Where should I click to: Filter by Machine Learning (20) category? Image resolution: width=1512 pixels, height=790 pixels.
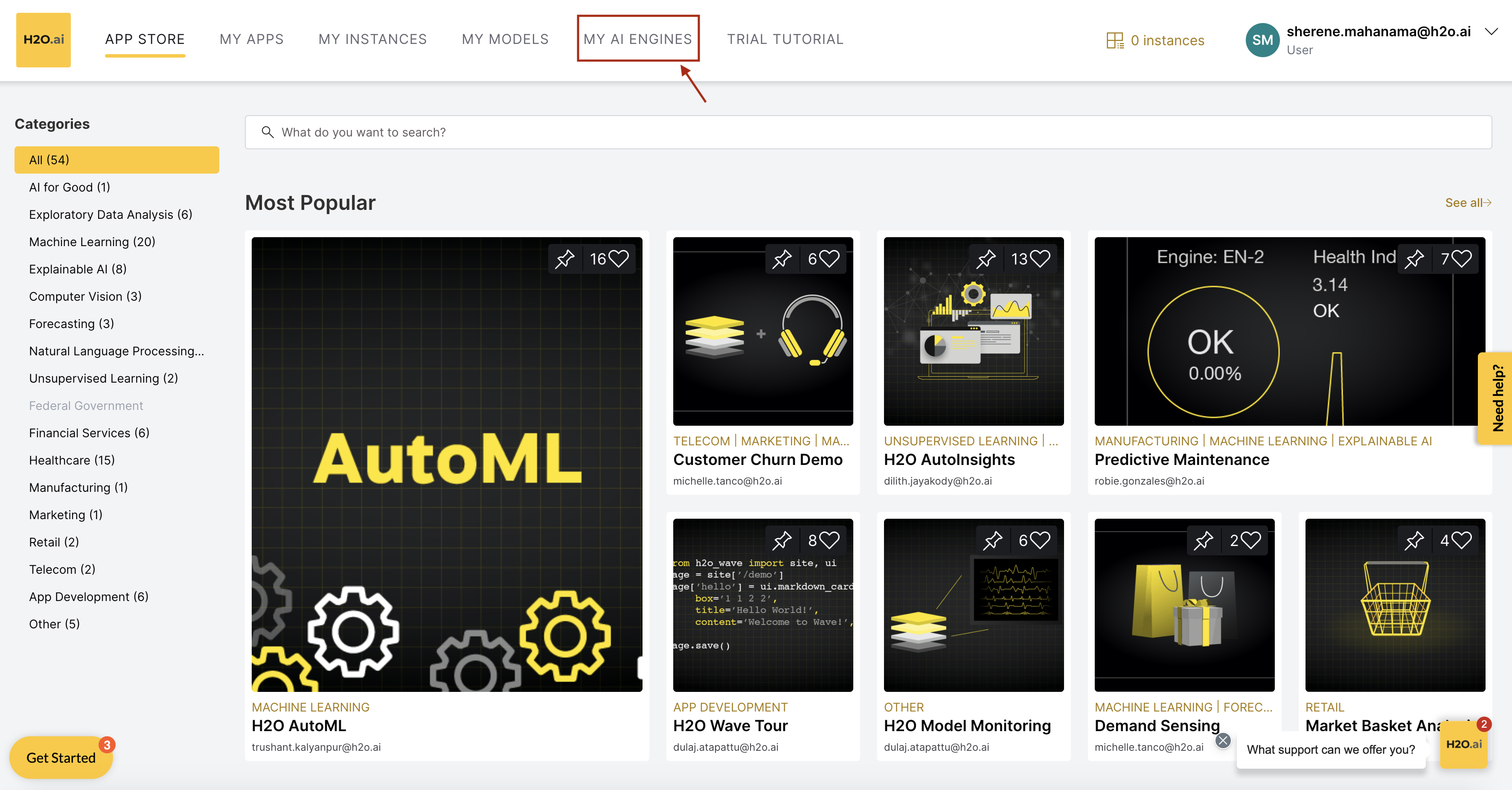click(x=92, y=242)
